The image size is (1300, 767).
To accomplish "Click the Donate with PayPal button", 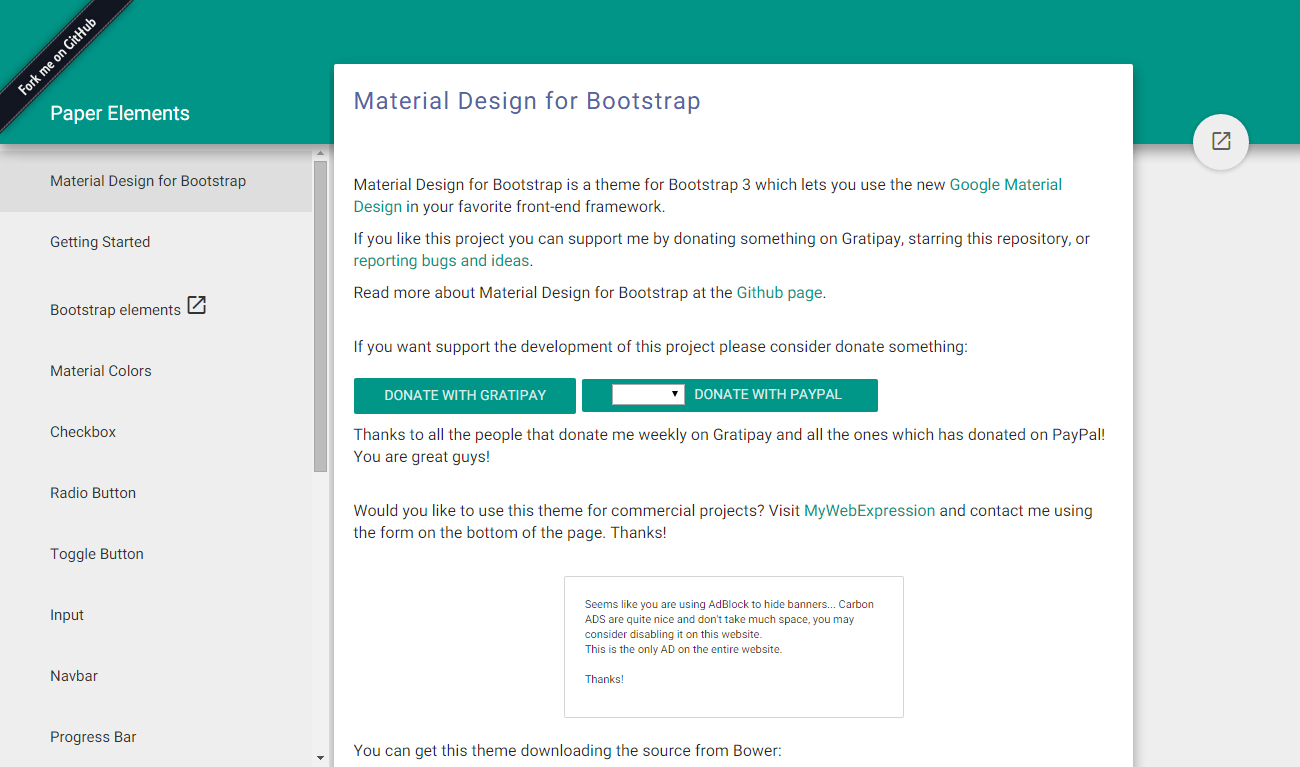I will tap(730, 395).
